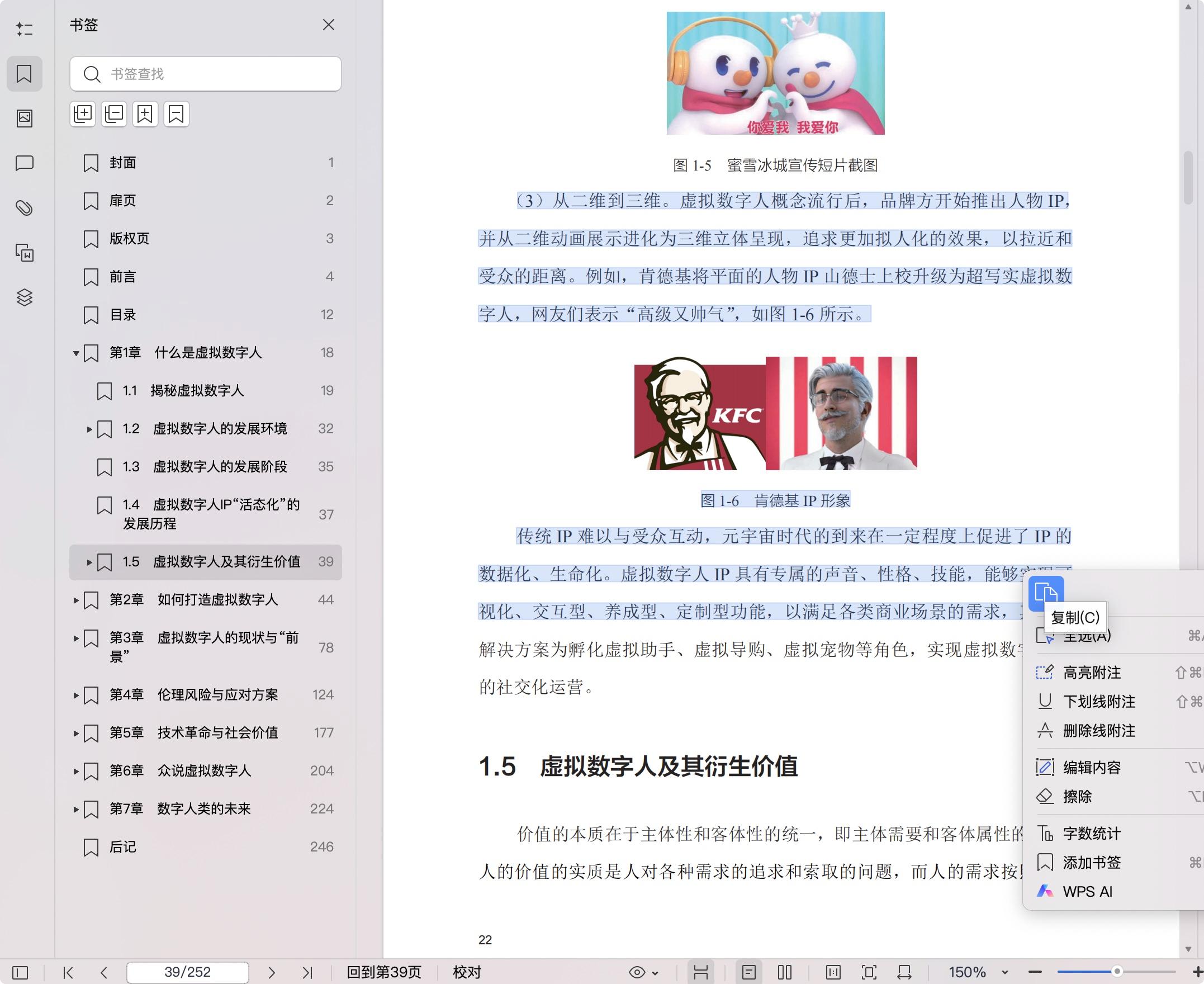The height and width of the screenshot is (984, 1204).
Task: Click the add bookmark icon
Action: pos(145,114)
